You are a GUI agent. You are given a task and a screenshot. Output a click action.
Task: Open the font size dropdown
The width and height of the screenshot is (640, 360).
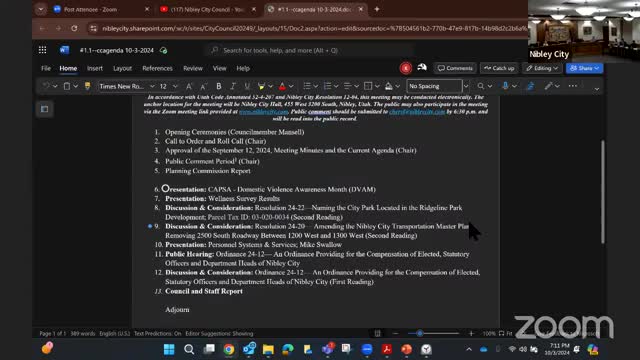pos(175,86)
